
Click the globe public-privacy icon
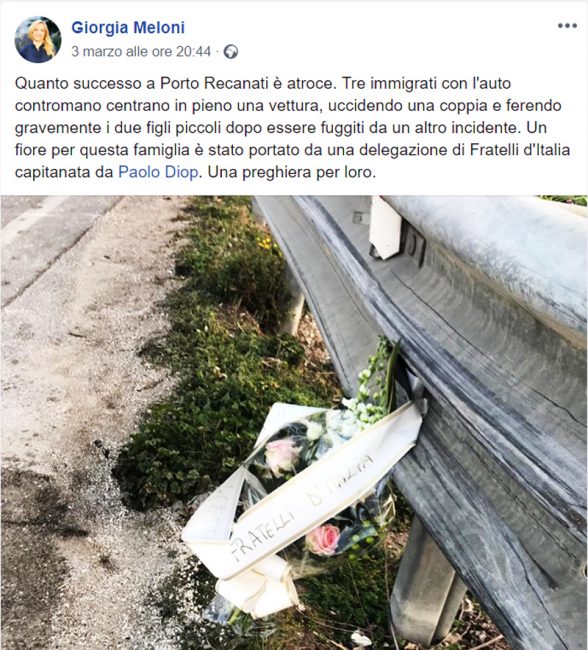(231, 52)
